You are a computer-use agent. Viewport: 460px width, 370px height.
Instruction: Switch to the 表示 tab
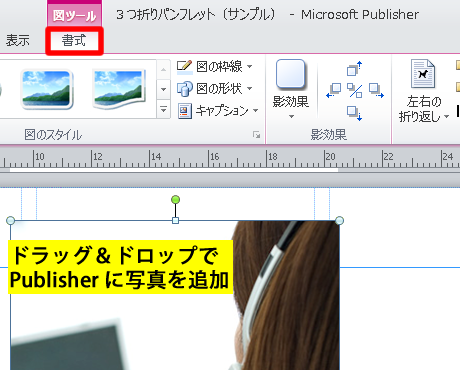[18, 41]
